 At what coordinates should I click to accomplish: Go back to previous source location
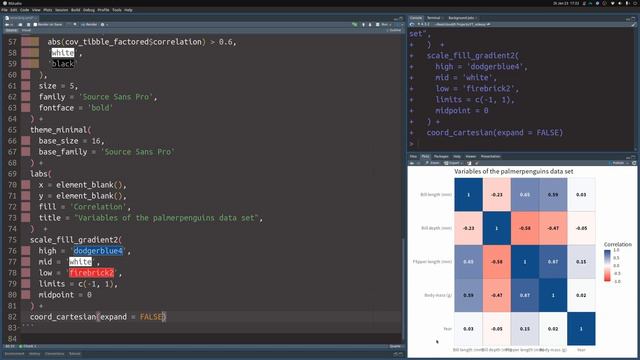pos(7,24)
